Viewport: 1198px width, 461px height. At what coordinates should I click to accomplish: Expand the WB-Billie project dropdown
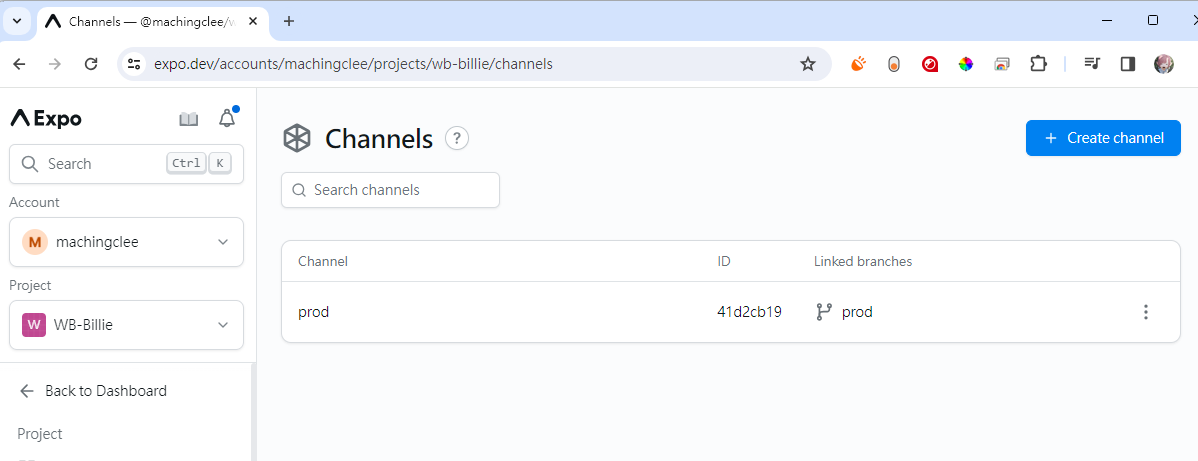point(126,325)
